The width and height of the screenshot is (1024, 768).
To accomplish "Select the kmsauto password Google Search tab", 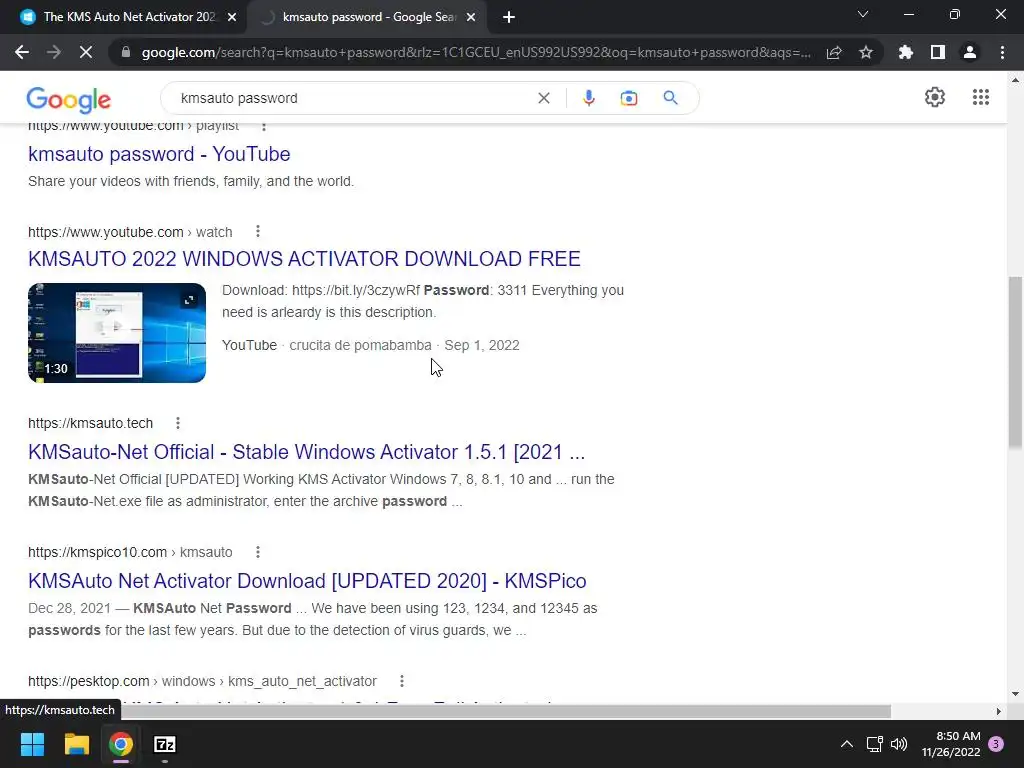I will pos(366,17).
